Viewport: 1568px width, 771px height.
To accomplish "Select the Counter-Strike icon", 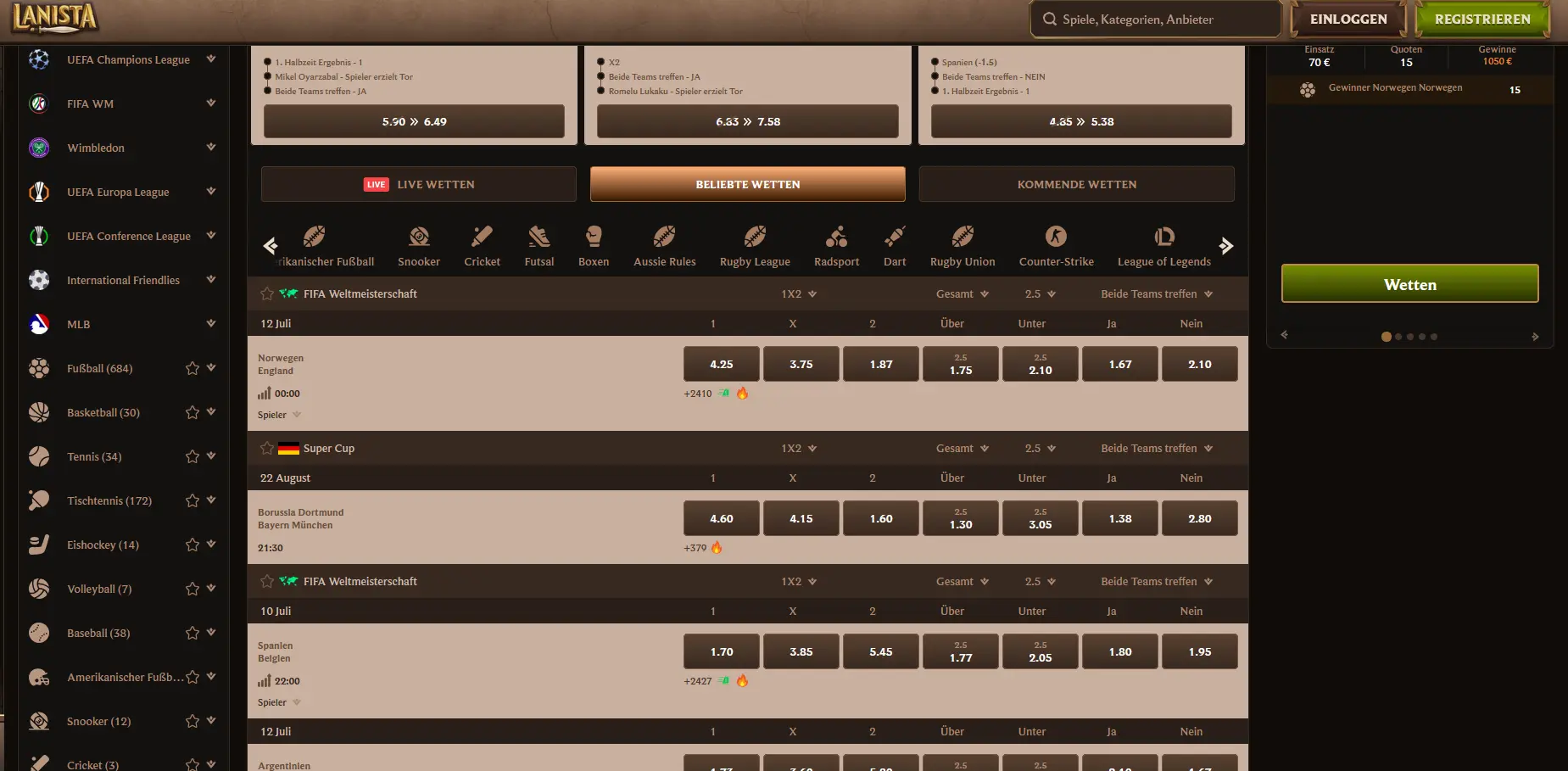I will pyautogui.click(x=1056, y=237).
